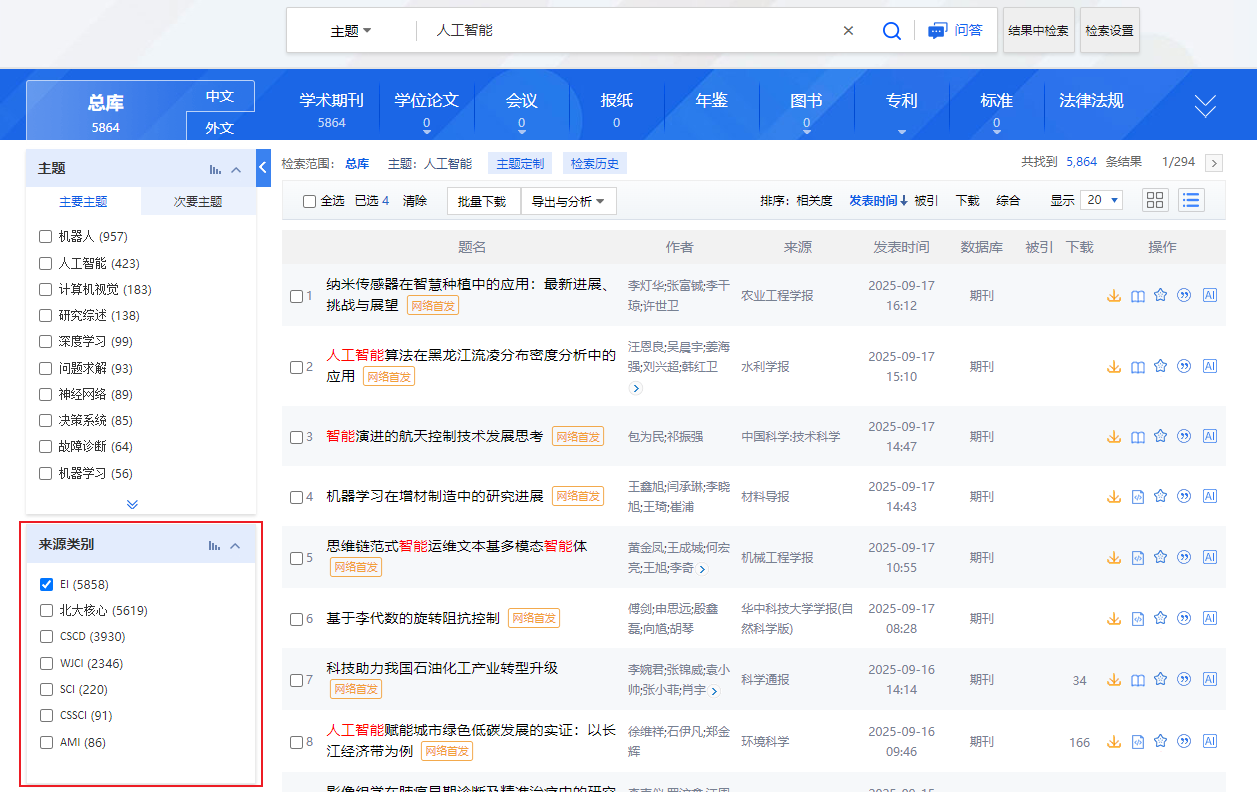Launch the AI assistant for the first result

point(1210,296)
